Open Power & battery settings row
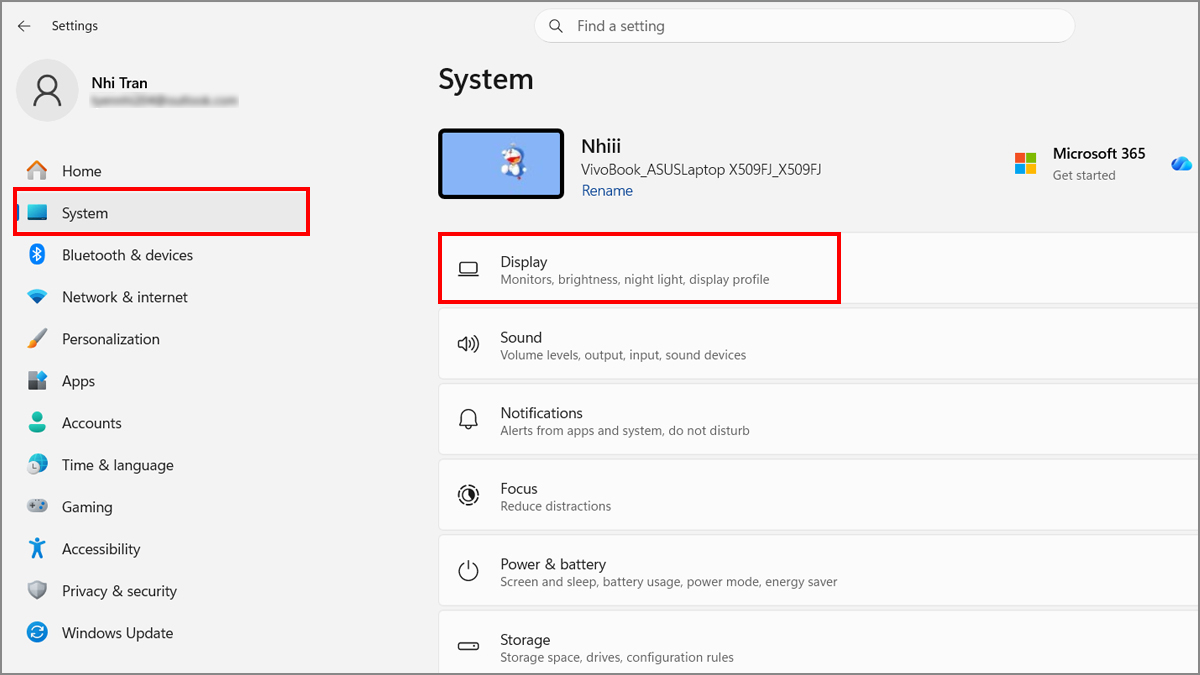1200x675 pixels. pos(818,571)
